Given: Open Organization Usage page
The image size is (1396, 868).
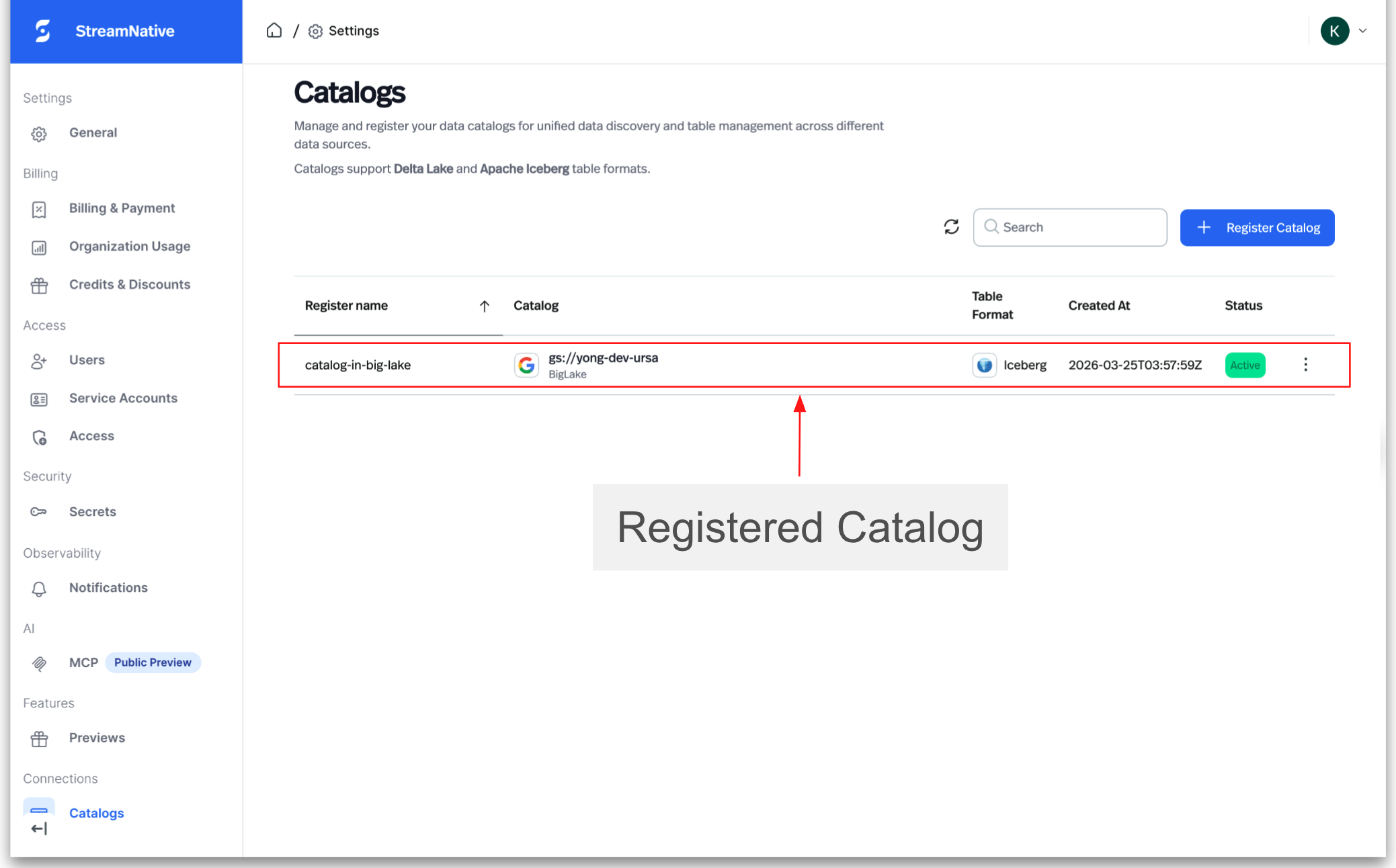Looking at the screenshot, I should click(x=129, y=247).
